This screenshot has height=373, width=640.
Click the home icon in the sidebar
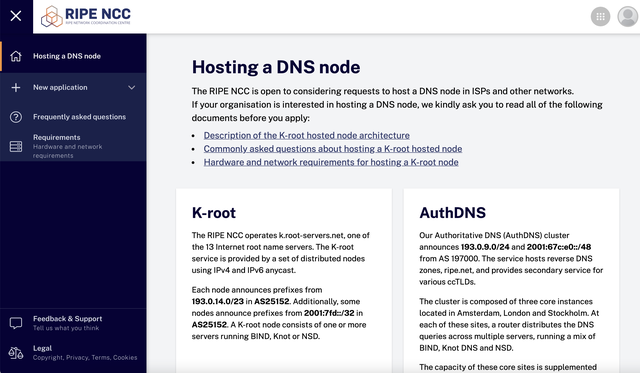point(16,56)
